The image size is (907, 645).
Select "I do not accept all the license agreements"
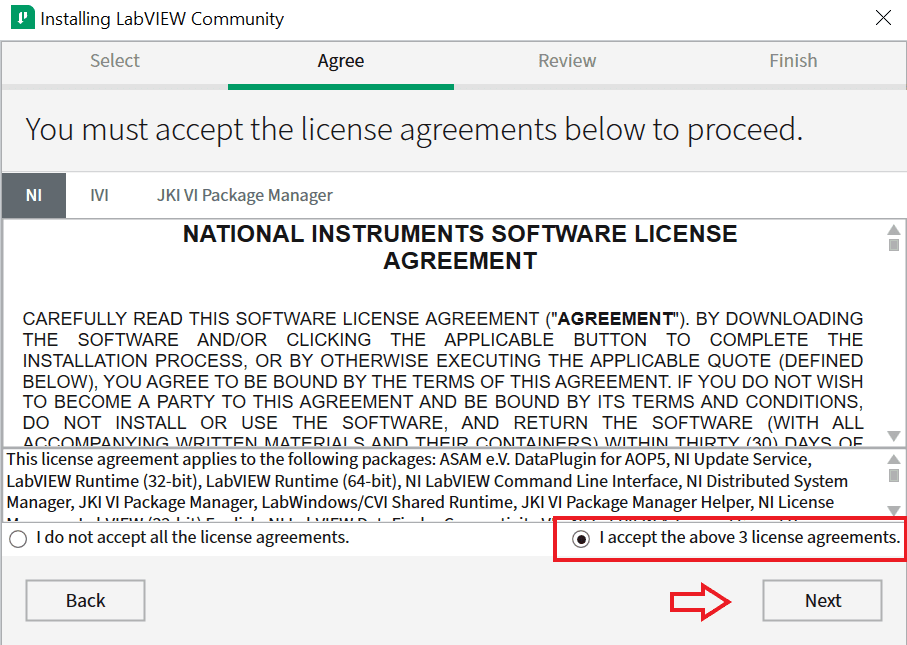[x=18, y=538]
